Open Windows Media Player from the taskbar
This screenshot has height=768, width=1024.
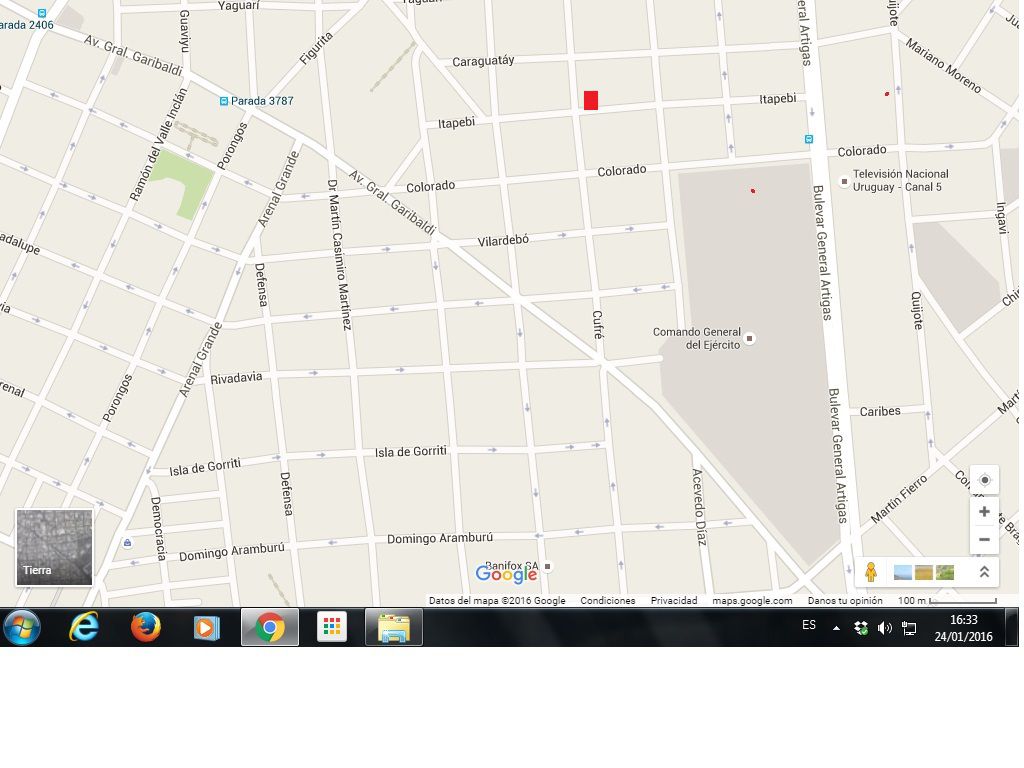pos(206,627)
